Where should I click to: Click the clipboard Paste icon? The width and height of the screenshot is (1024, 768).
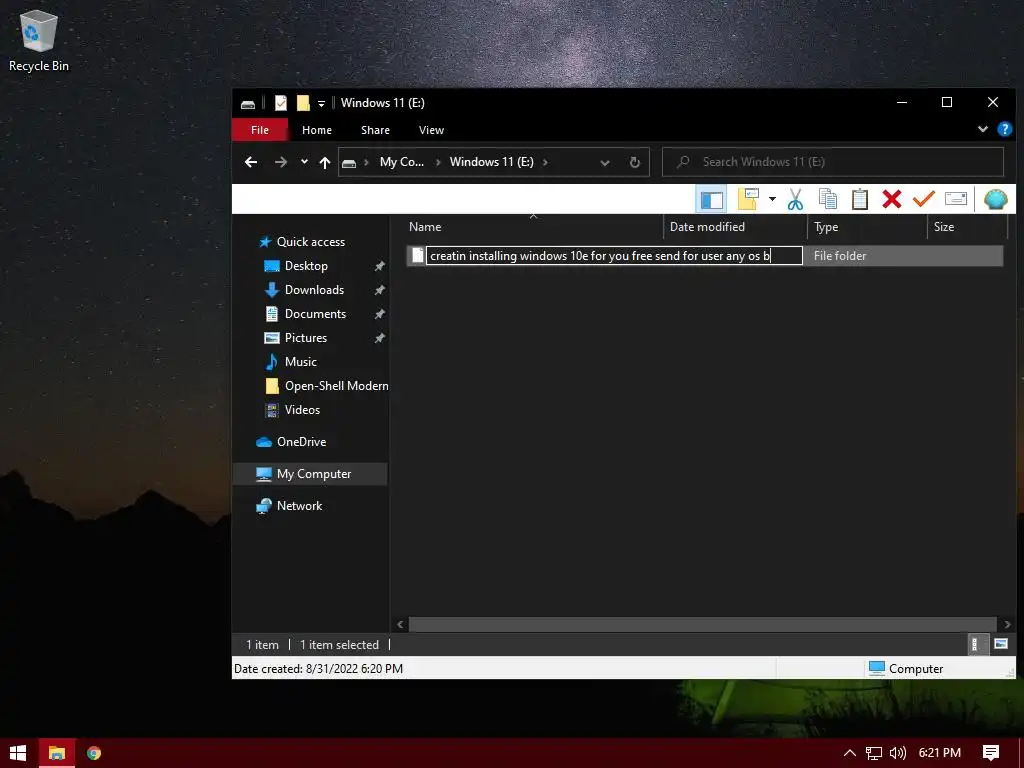pos(859,199)
